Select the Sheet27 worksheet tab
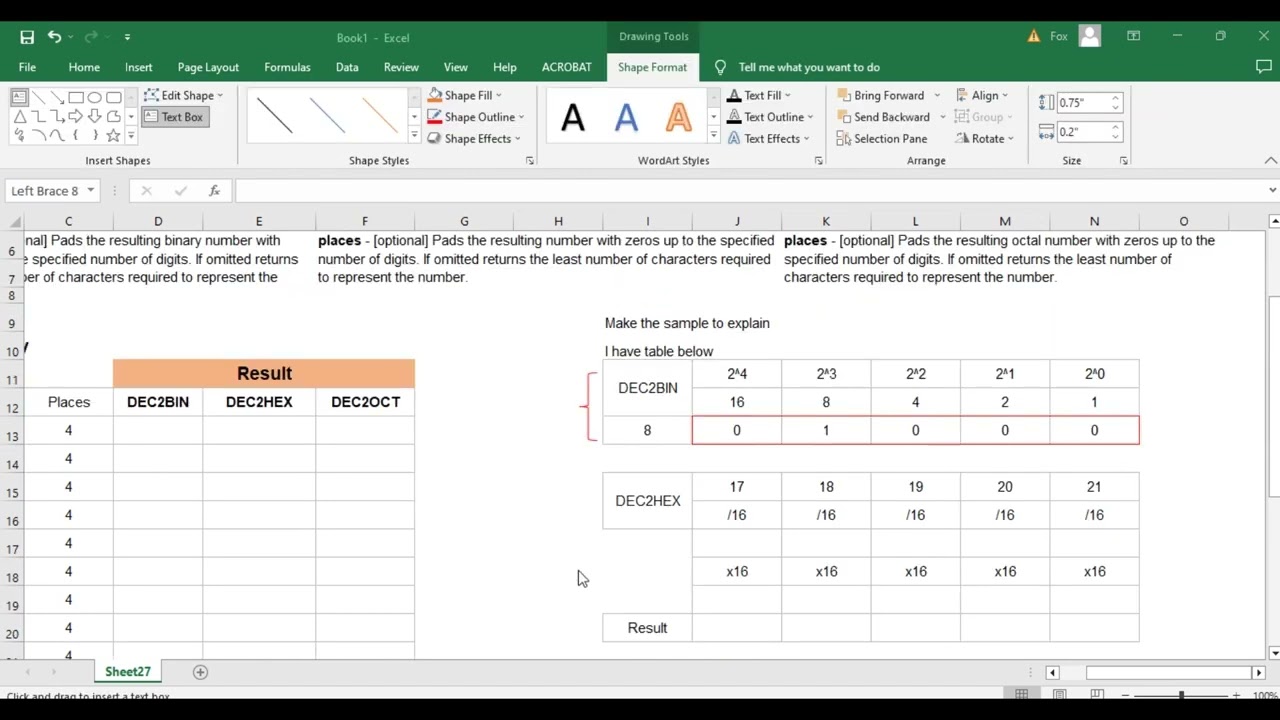The width and height of the screenshot is (1280, 720). pos(128,672)
